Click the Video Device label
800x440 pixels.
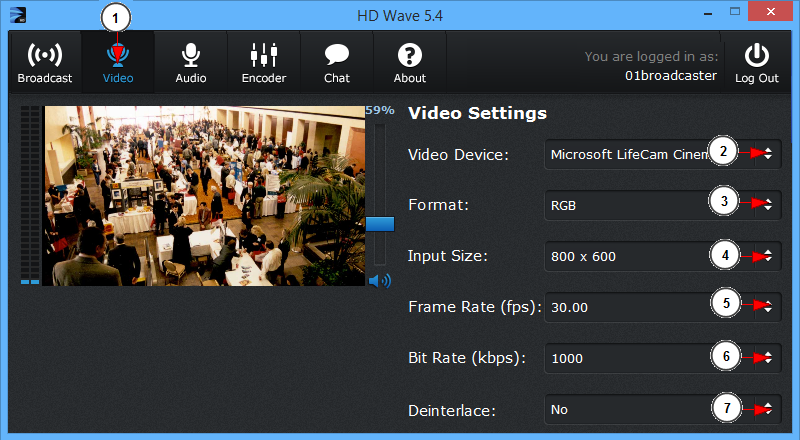pyautogui.click(x=458, y=155)
